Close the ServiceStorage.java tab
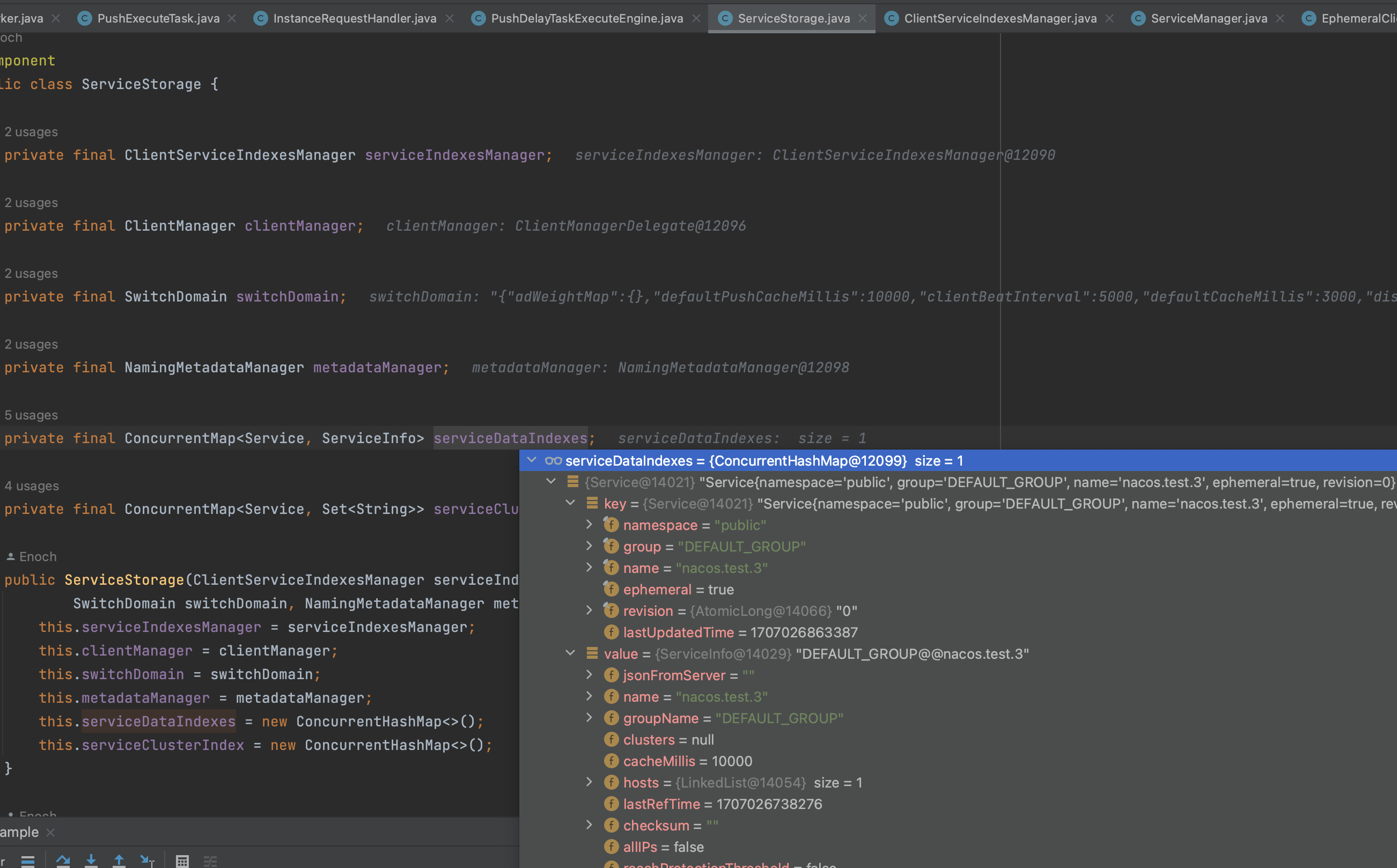The height and width of the screenshot is (868, 1397). coord(863,18)
